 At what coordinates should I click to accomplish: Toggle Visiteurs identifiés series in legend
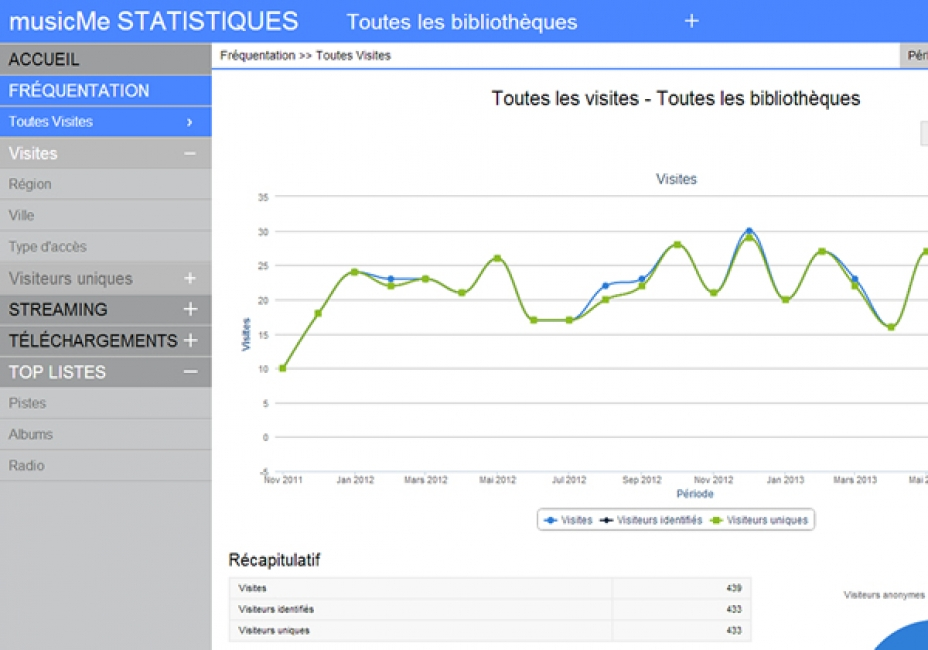pyautogui.click(x=651, y=520)
